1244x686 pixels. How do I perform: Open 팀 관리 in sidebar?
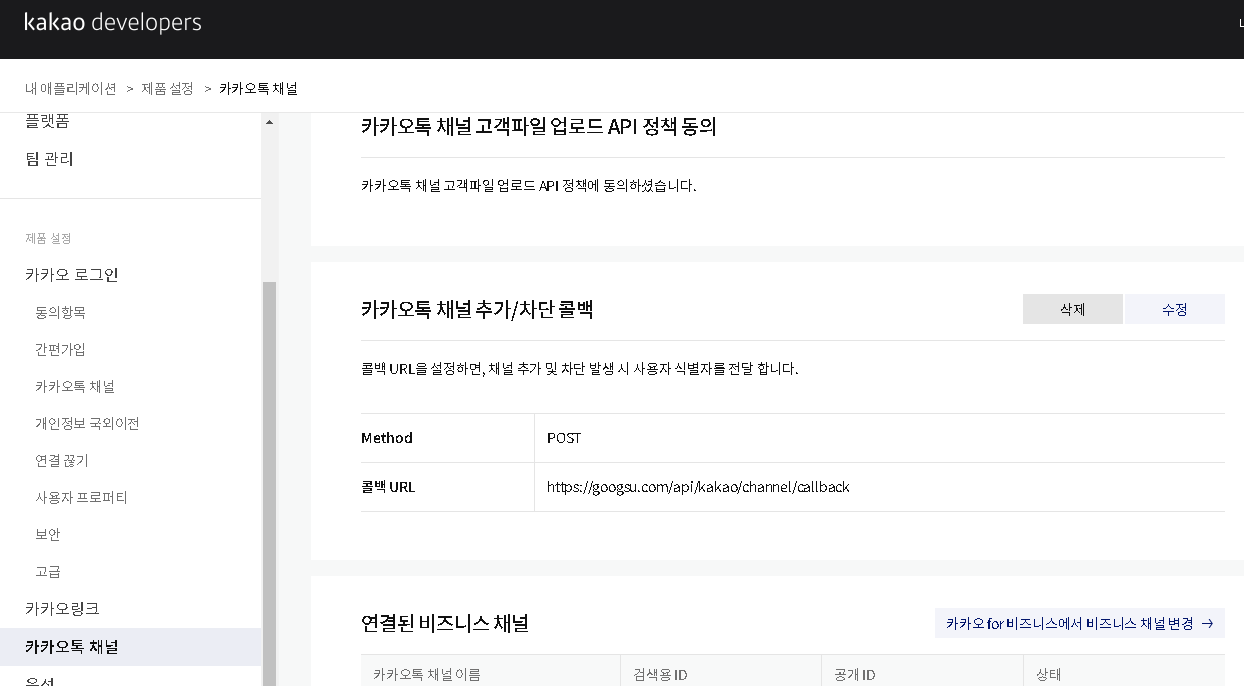tap(49, 159)
